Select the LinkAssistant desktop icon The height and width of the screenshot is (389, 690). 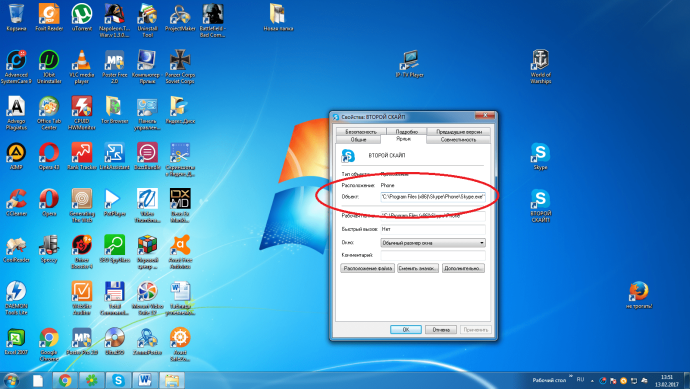click(114, 157)
